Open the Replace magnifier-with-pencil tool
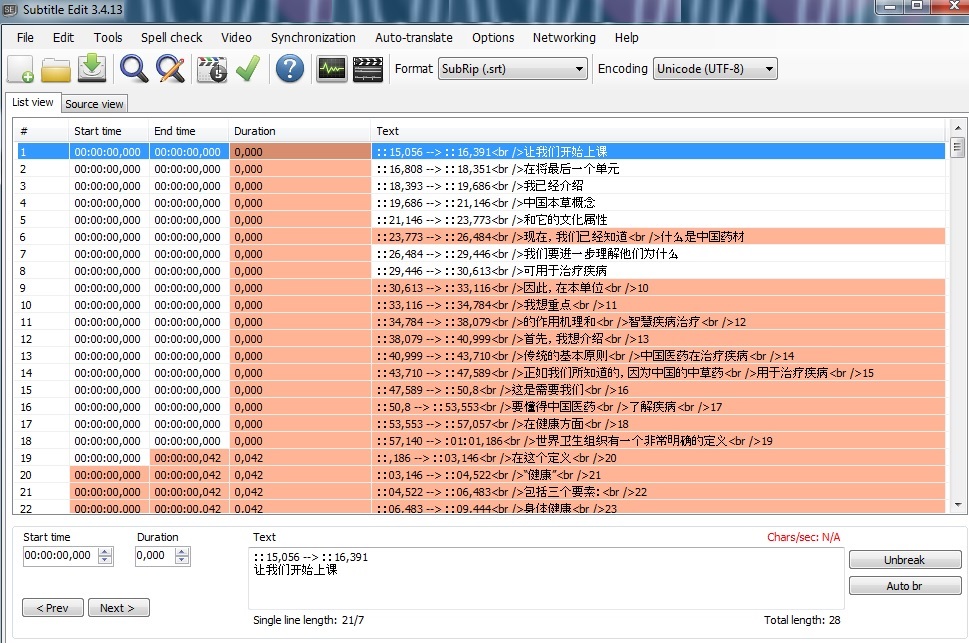 171,68
